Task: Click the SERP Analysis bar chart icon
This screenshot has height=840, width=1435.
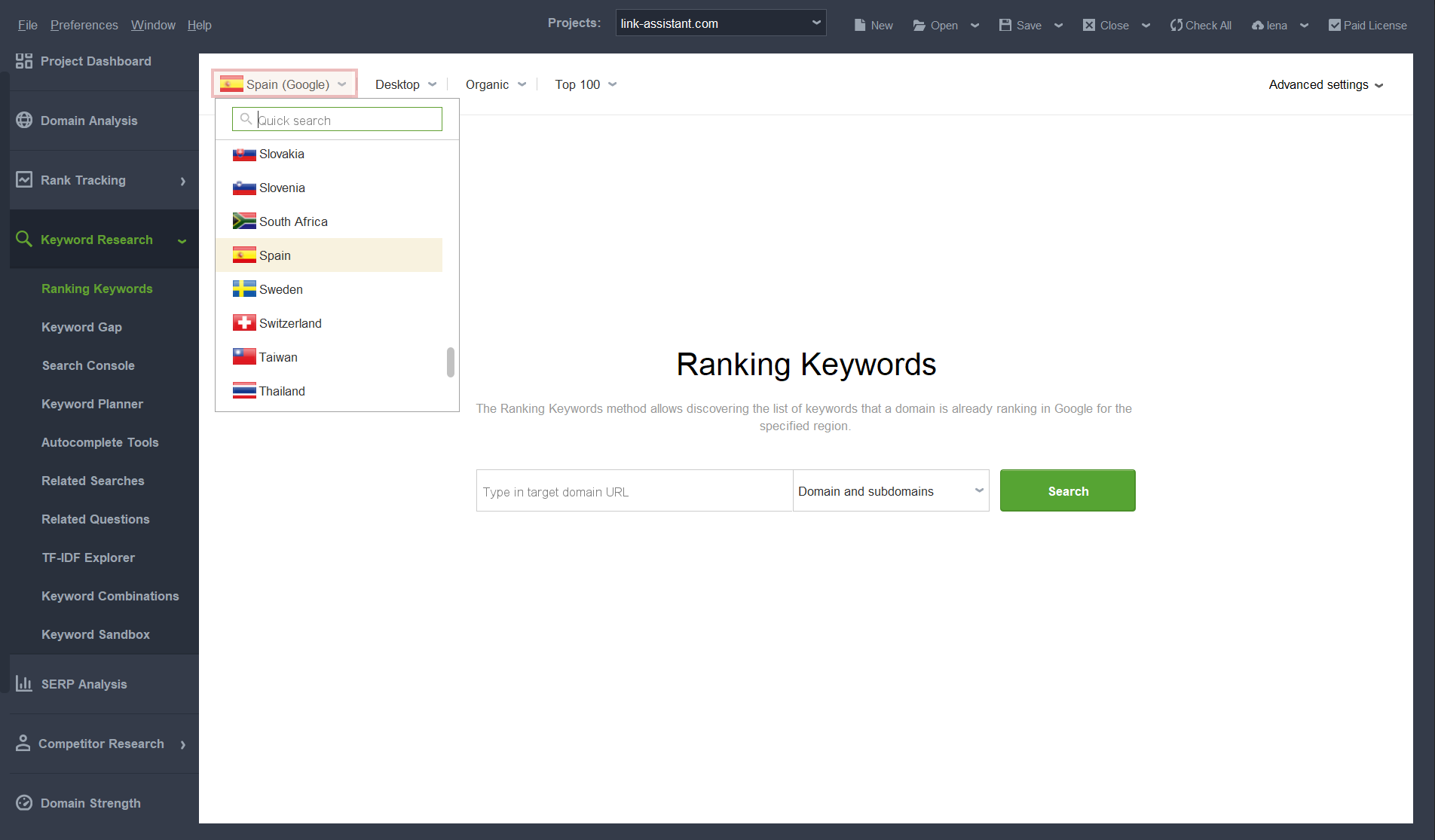Action: [x=24, y=684]
